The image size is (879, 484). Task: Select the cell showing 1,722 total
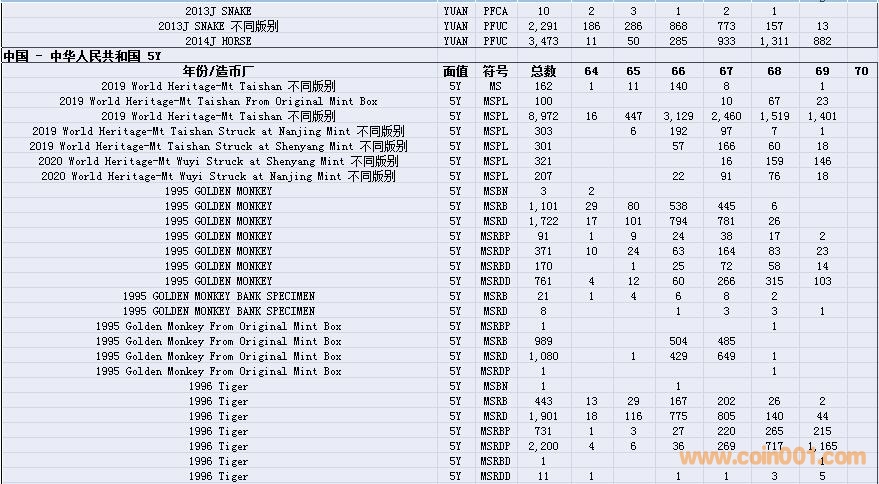(543, 221)
